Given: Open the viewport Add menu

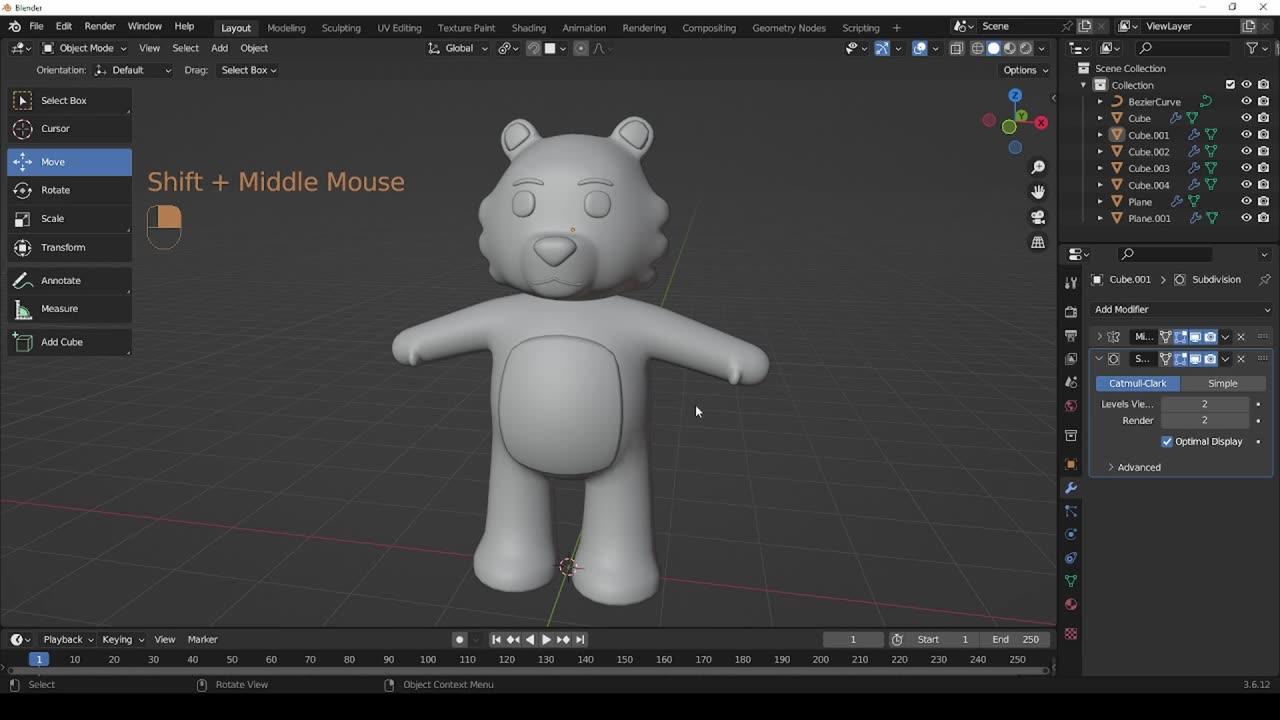Looking at the screenshot, I should coord(219,48).
